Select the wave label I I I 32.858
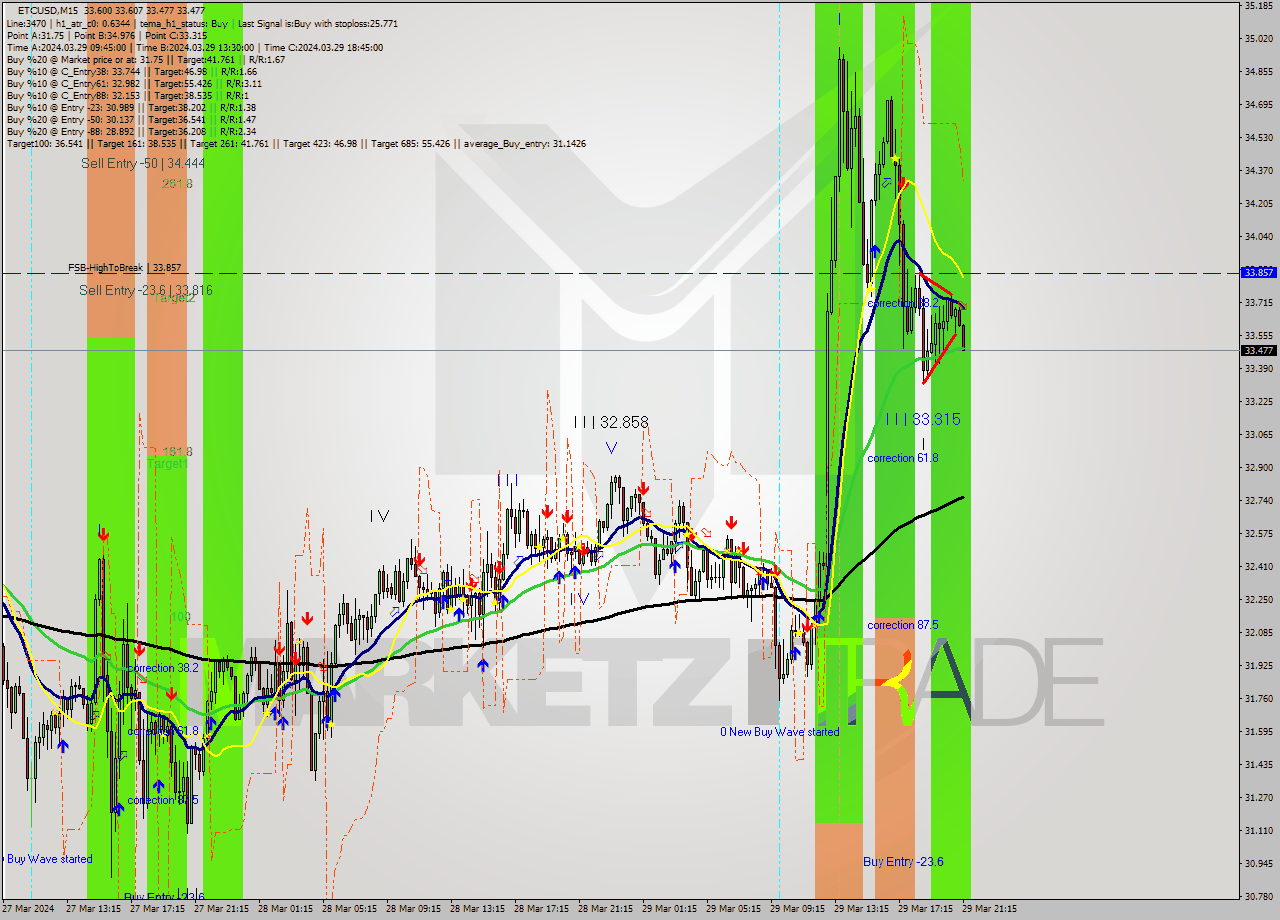 click(611, 423)
